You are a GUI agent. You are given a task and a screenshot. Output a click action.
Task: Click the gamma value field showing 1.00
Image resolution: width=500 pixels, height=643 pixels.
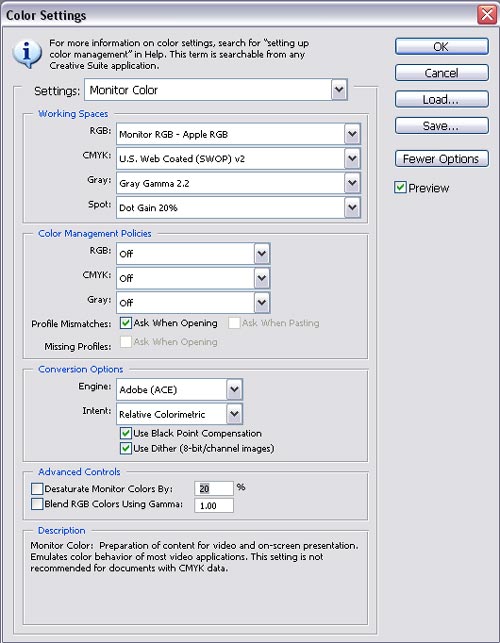coord(214,506)
